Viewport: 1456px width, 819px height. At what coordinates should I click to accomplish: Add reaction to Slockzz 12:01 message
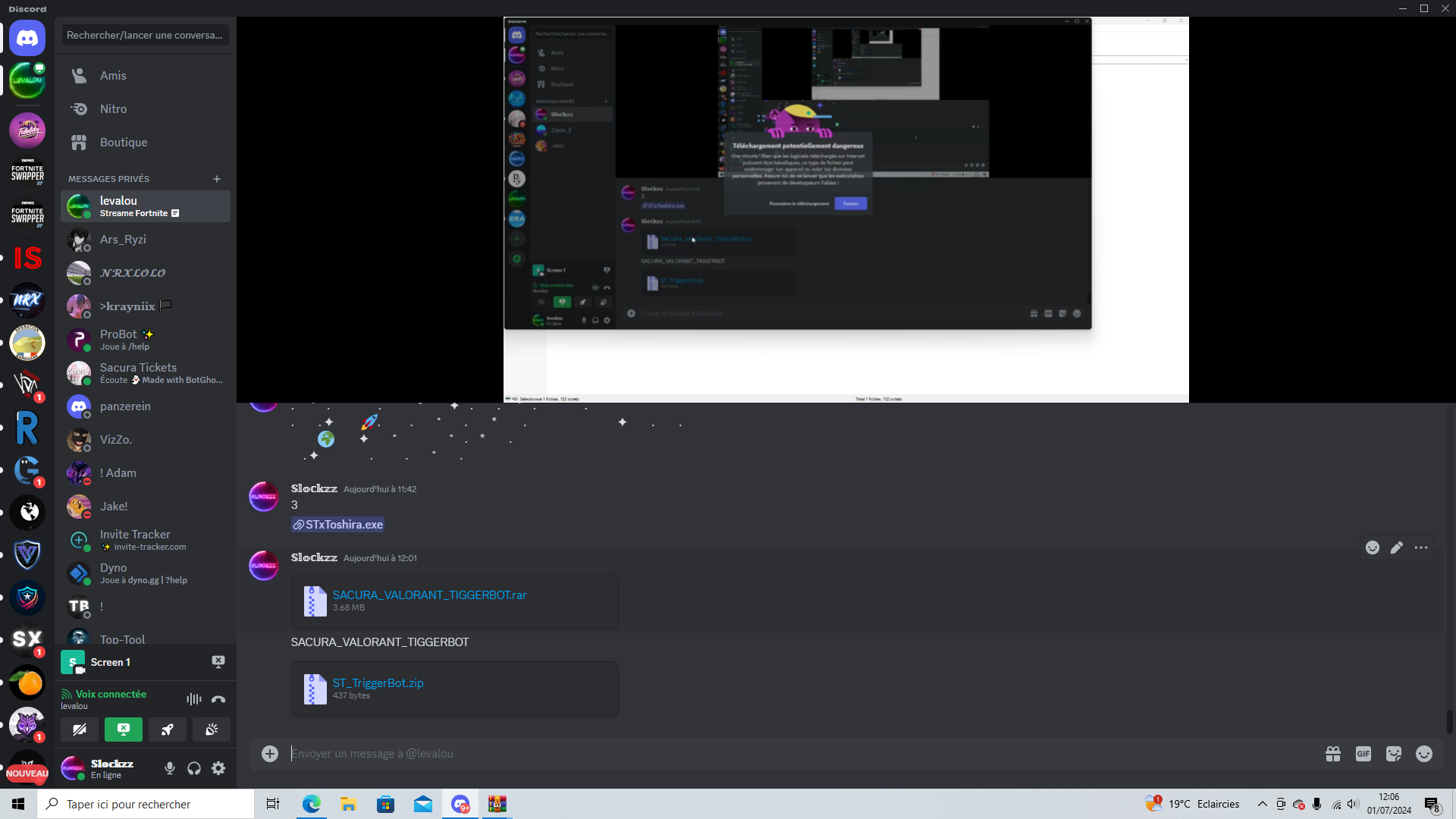(1373, 548)
